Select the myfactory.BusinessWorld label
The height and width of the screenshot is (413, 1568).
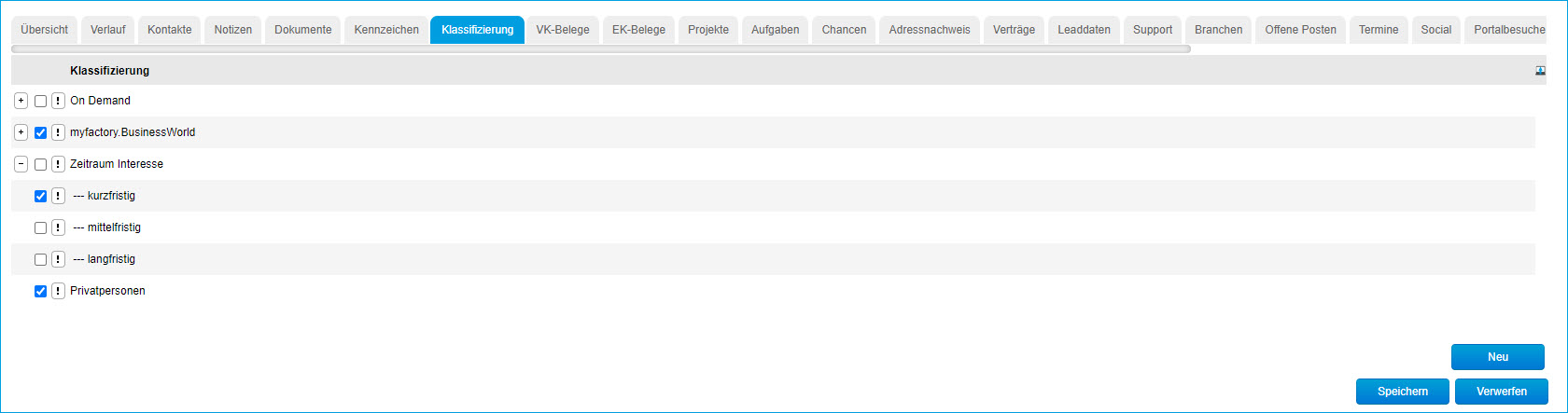(x=133, y=132)
